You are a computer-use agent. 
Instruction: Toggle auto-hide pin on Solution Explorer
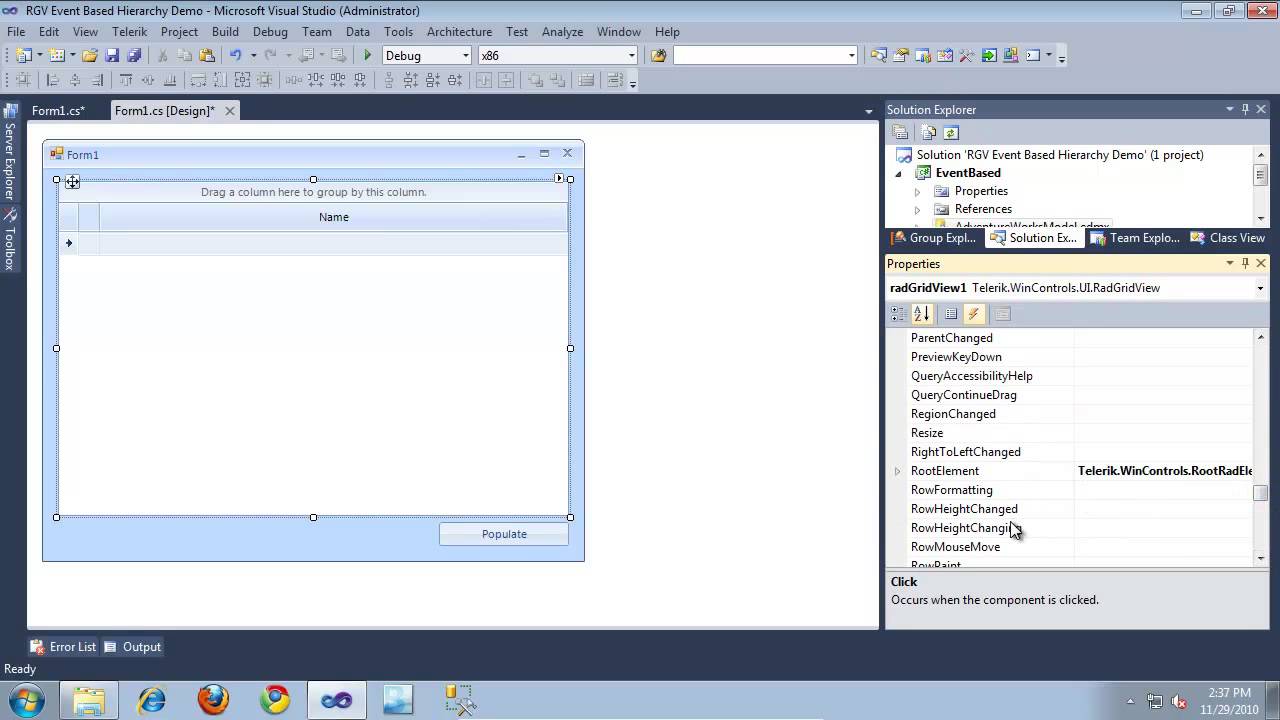pos(1245,109)
